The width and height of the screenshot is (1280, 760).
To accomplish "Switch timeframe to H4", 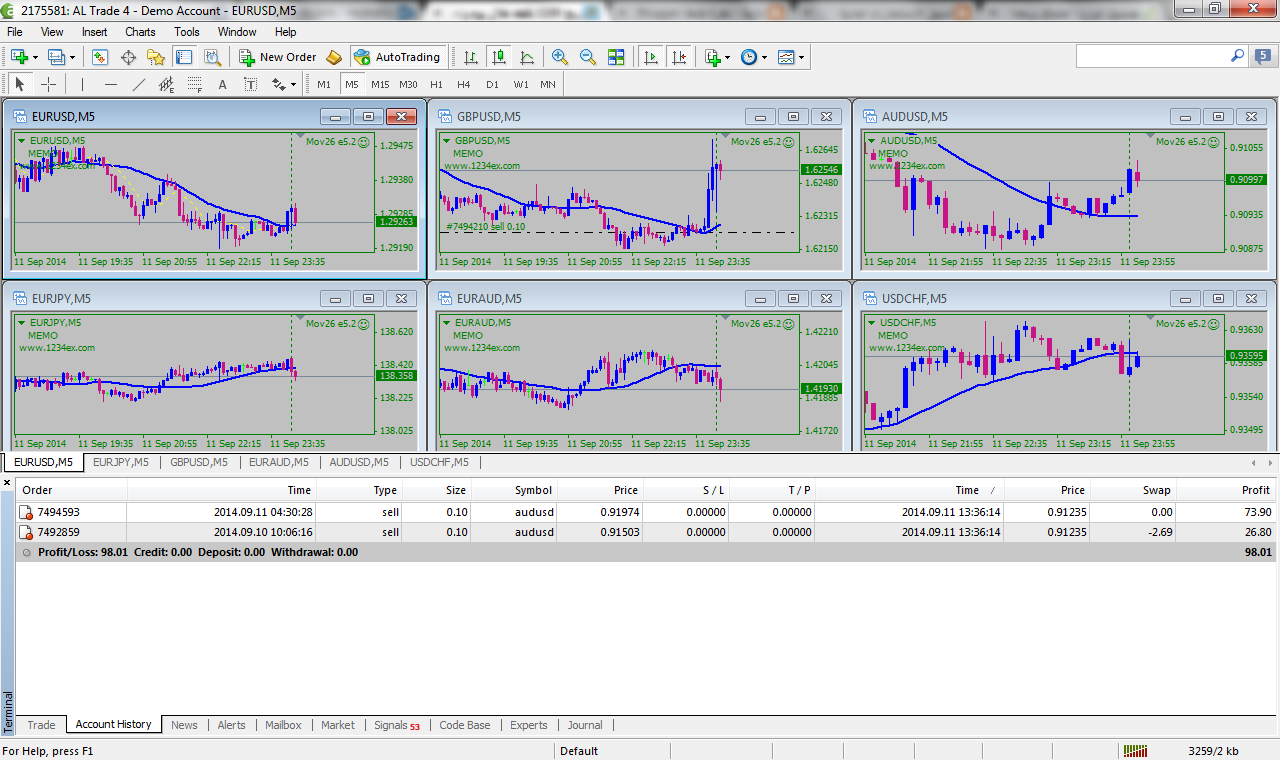I will 464,84.
